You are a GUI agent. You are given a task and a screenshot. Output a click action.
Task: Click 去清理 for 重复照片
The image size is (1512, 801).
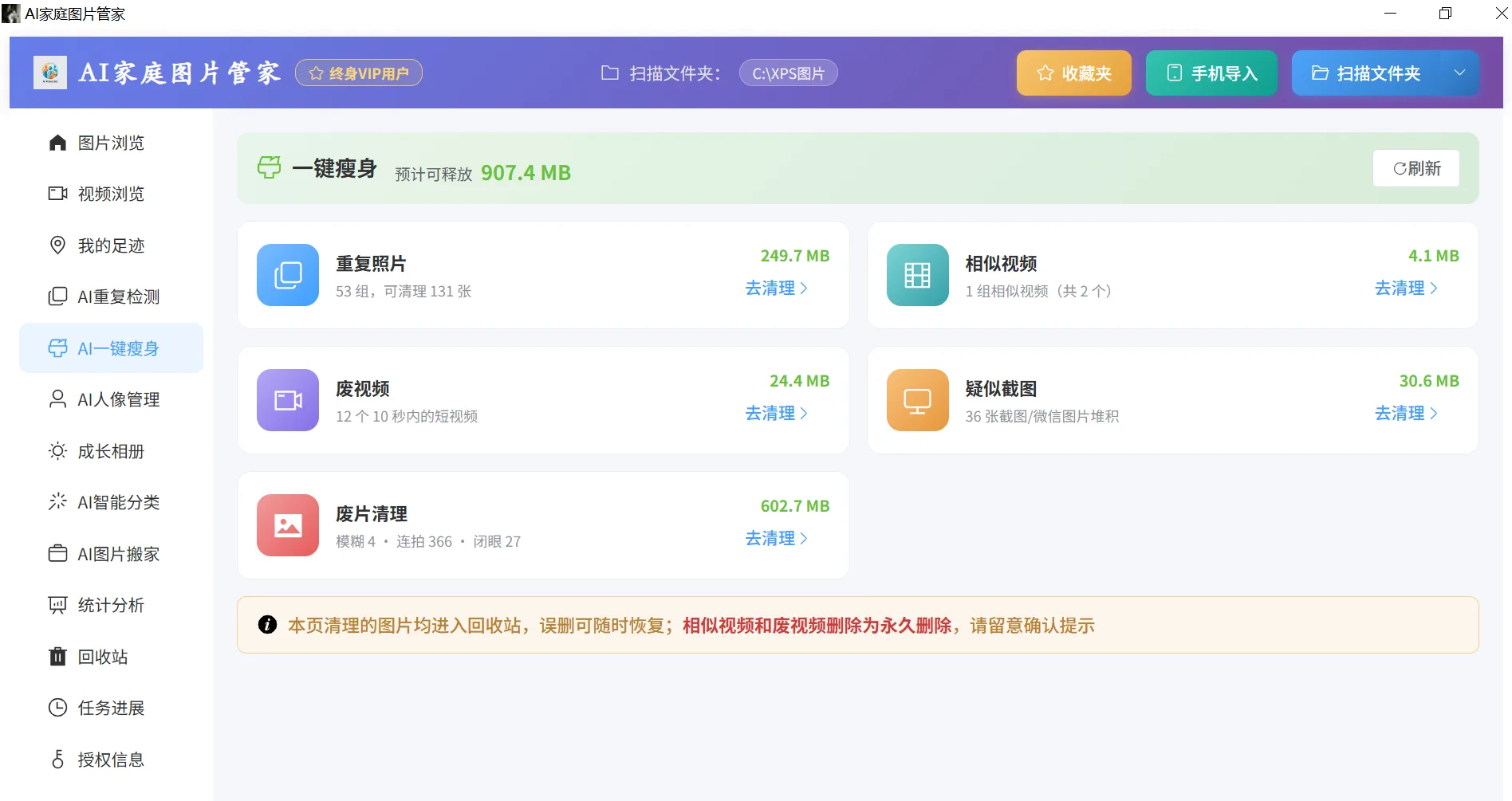tap(777, 289)
